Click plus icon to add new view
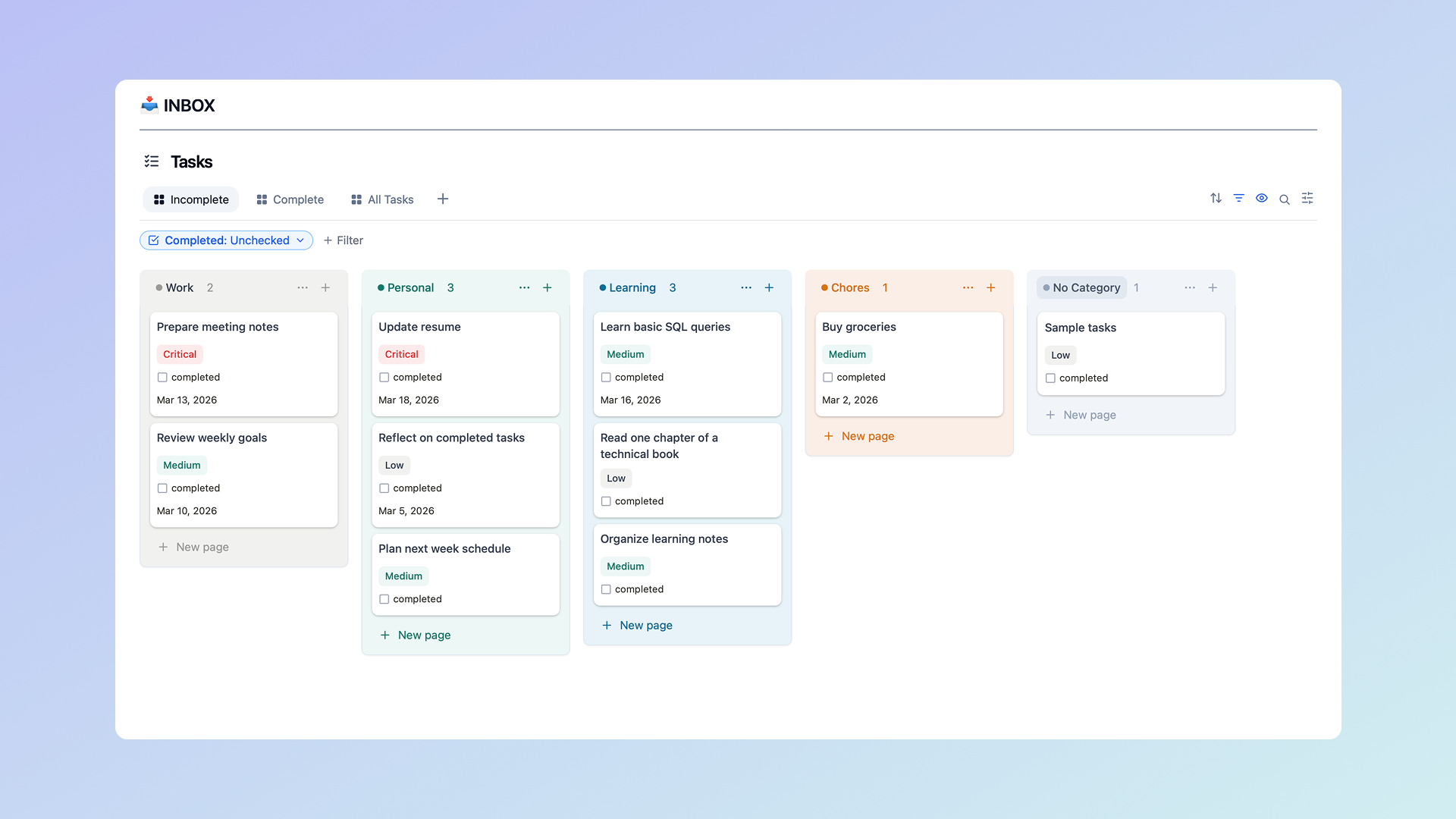The height and width of the screenshot is (819, 1456). click(443, 199)
